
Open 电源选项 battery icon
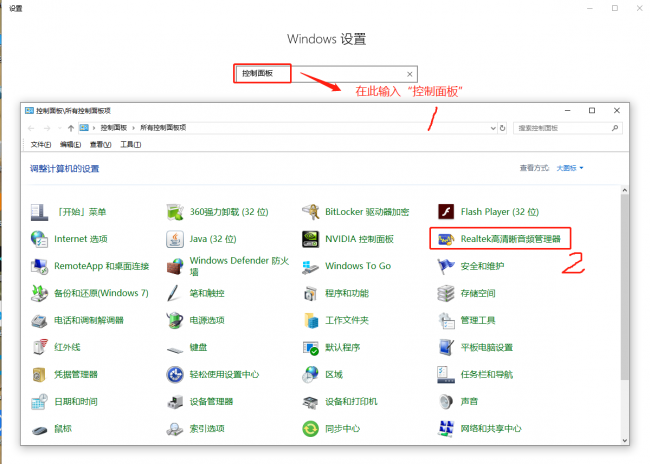[175, 321]
